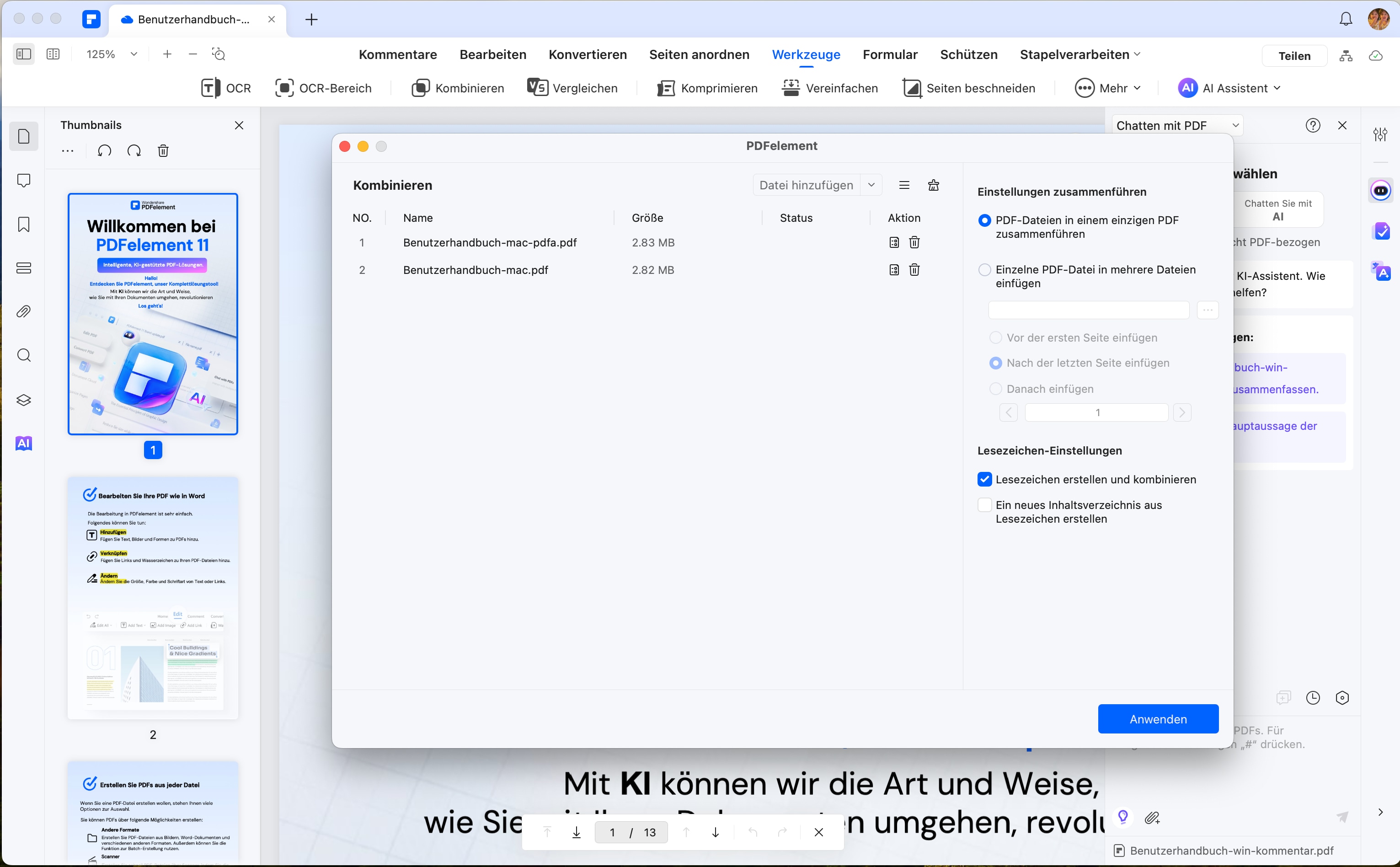Click the marquee zoom magnifier icon
This screenshot has width=1400, height=867.
pyautogui.click(x=219, y=54)
